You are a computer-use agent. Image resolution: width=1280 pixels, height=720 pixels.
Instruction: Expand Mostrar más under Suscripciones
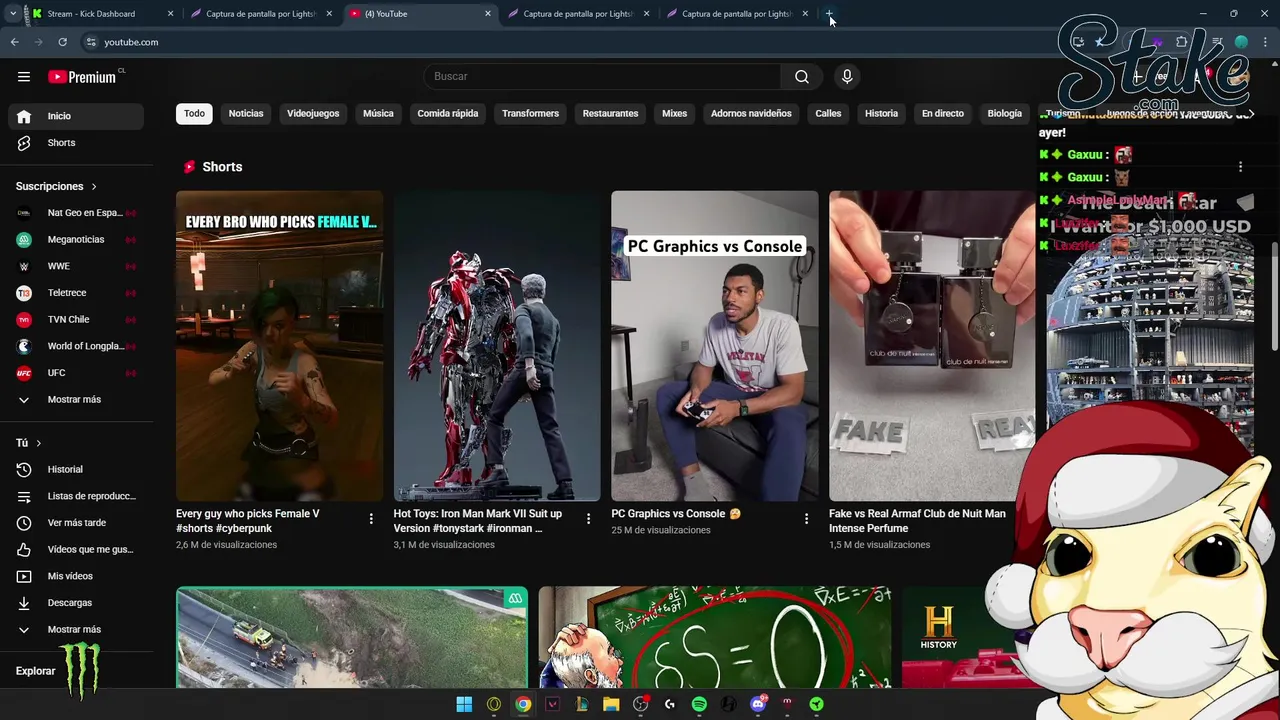pos(76,400)
